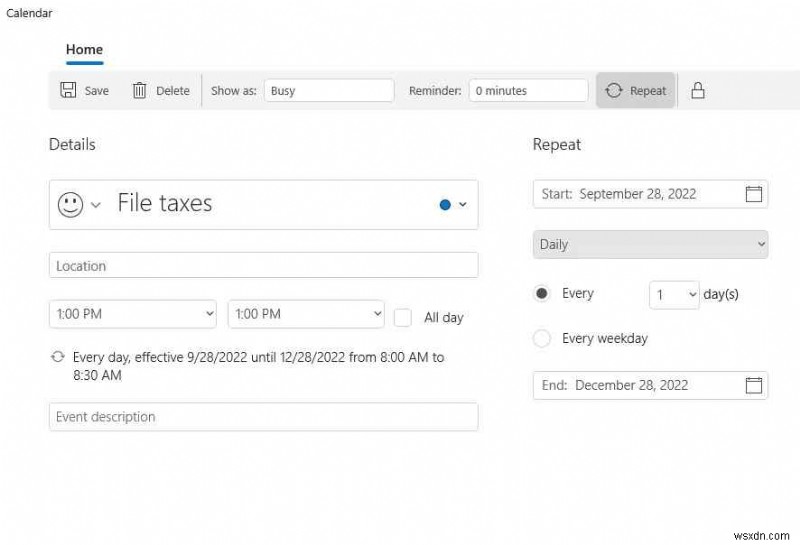Screen dimensions: 800x545
Task: Expand the chevron beside the smiley face
Action: [95, 205]
